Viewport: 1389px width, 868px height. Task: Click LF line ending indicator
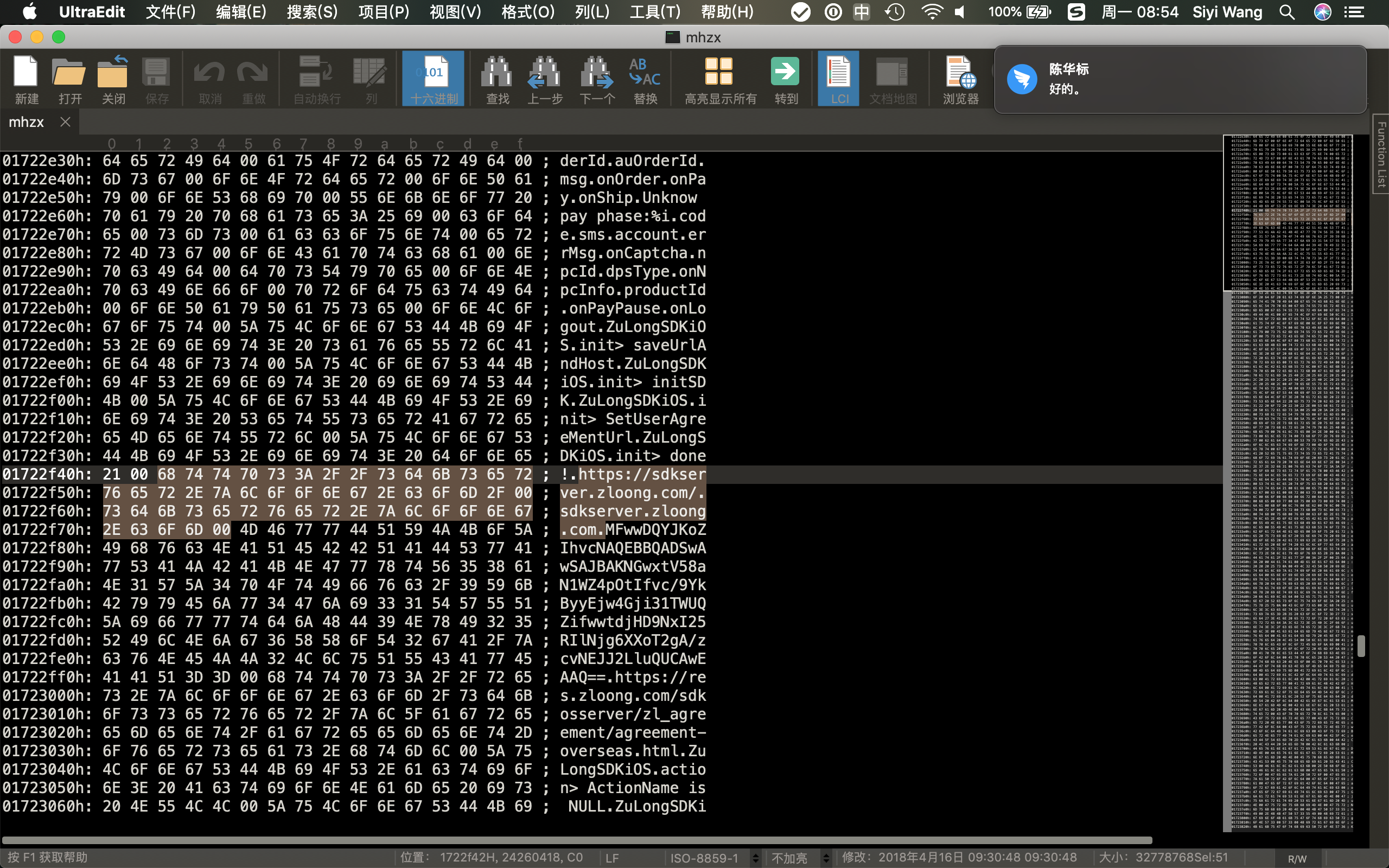[612, 858]
